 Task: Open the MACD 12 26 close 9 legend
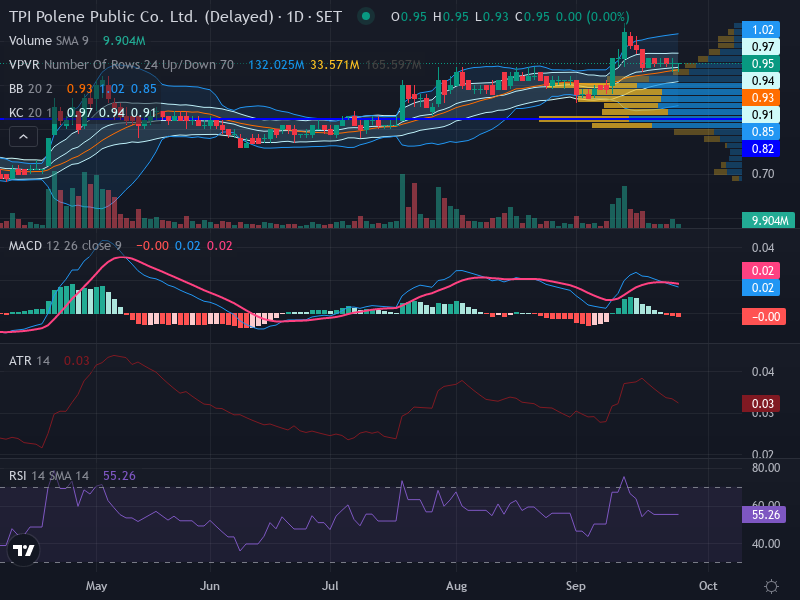pos(65,246)
